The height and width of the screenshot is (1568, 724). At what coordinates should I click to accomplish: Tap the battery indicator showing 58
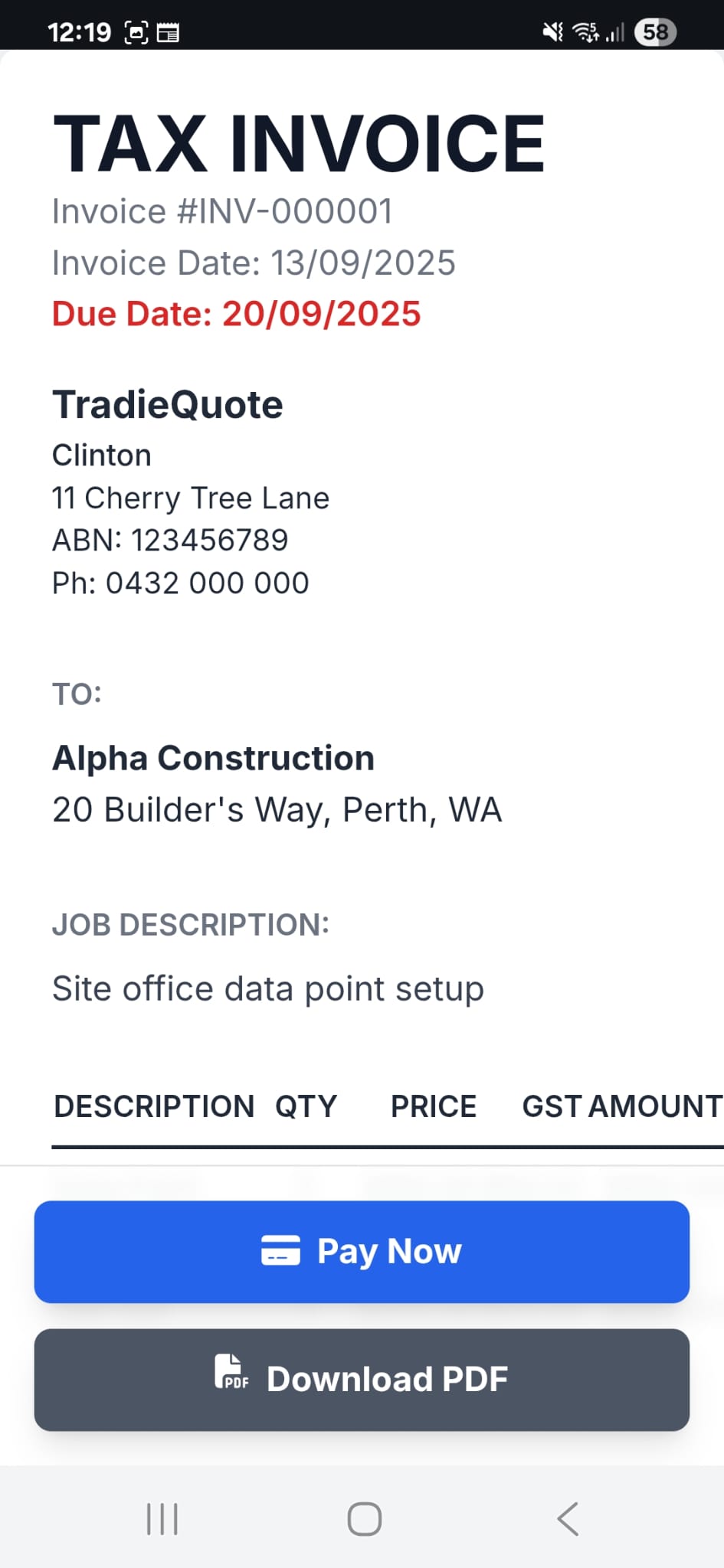pyautogui.click(x=655, y=31)
